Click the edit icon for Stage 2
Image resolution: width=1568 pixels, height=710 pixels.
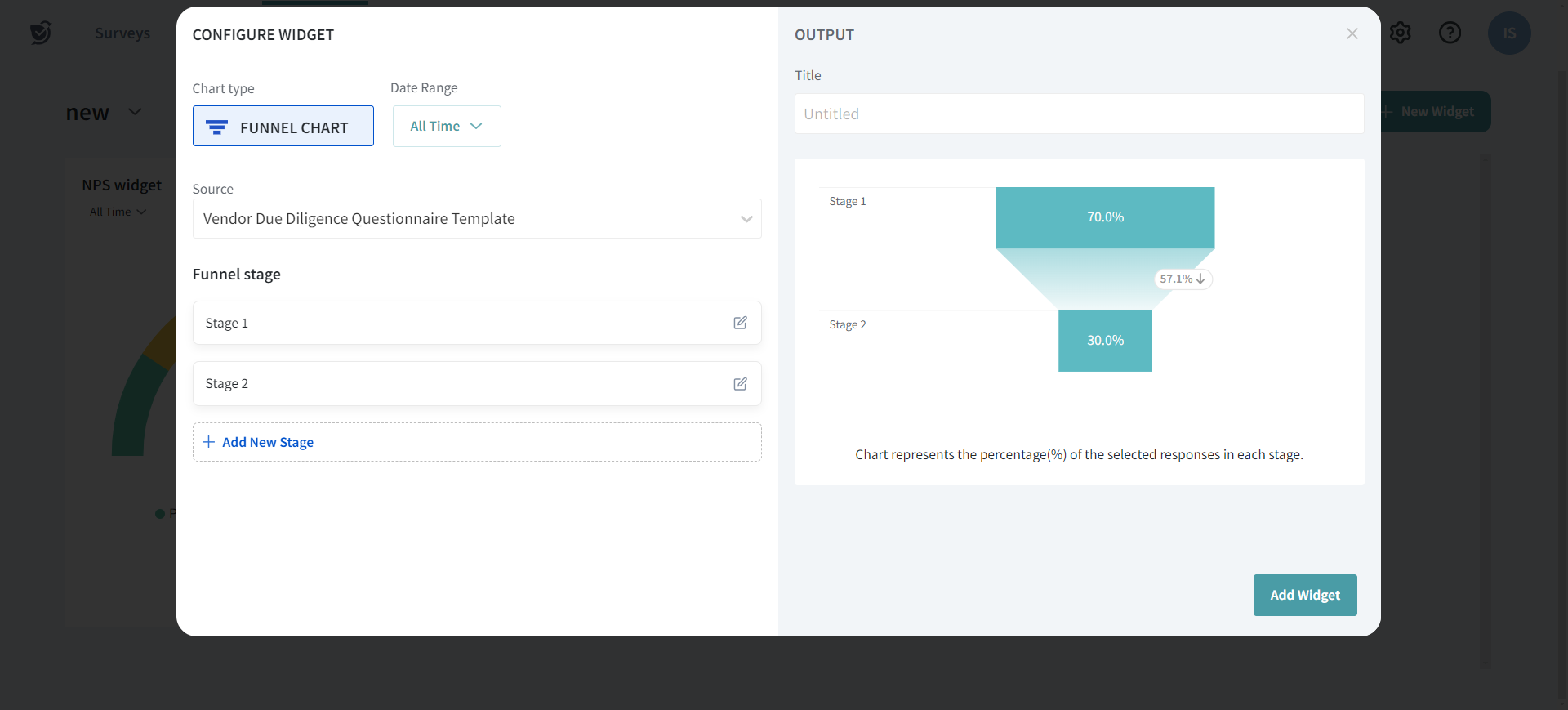coord(740,384)
